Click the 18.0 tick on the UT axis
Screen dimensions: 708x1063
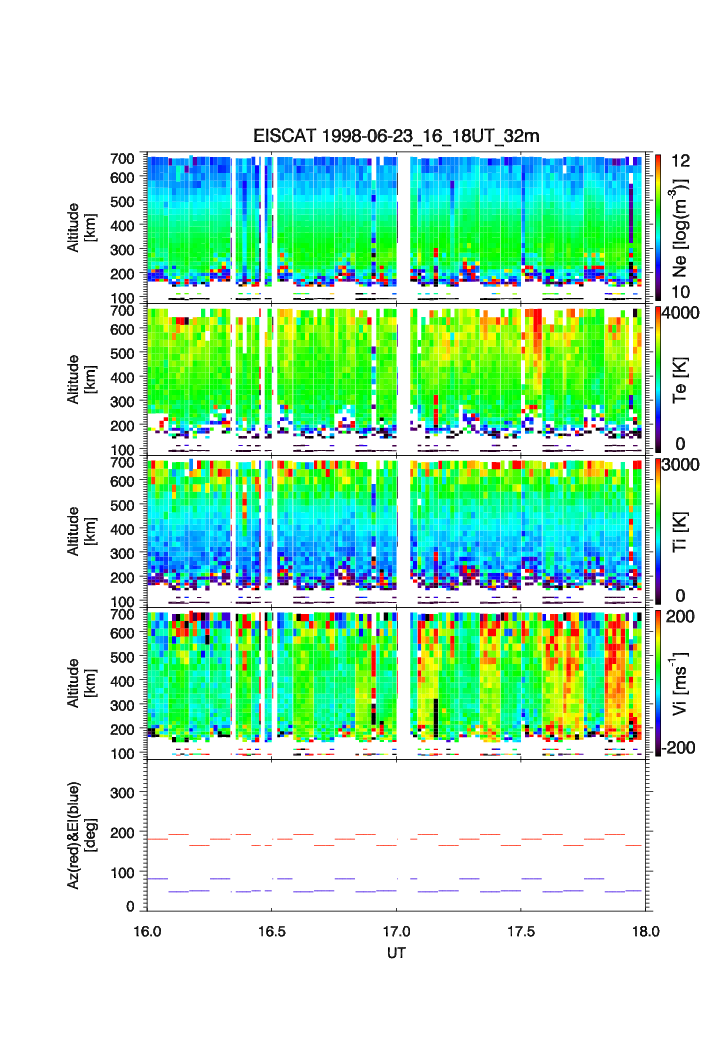pos(645,930)
